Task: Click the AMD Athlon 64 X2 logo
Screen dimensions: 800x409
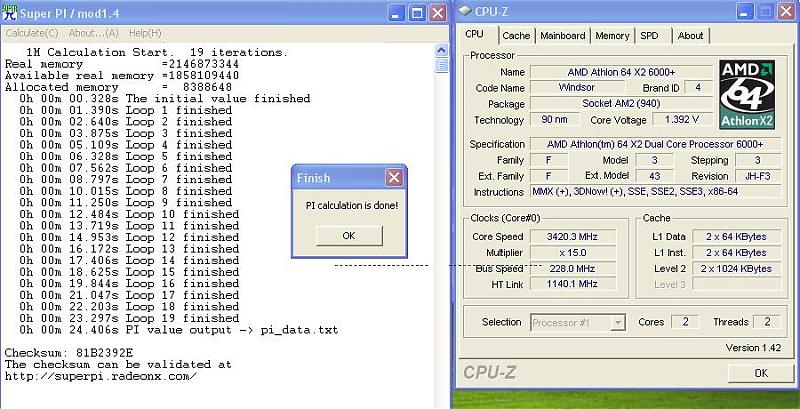Action: tap(747, 94)
